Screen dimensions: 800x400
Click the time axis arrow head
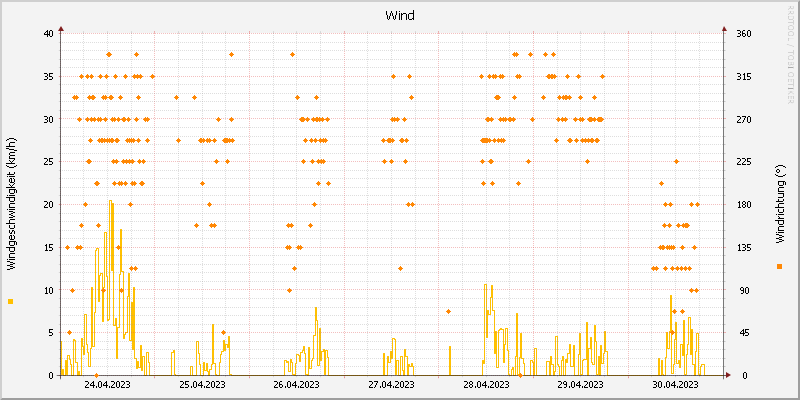[728, 375]
